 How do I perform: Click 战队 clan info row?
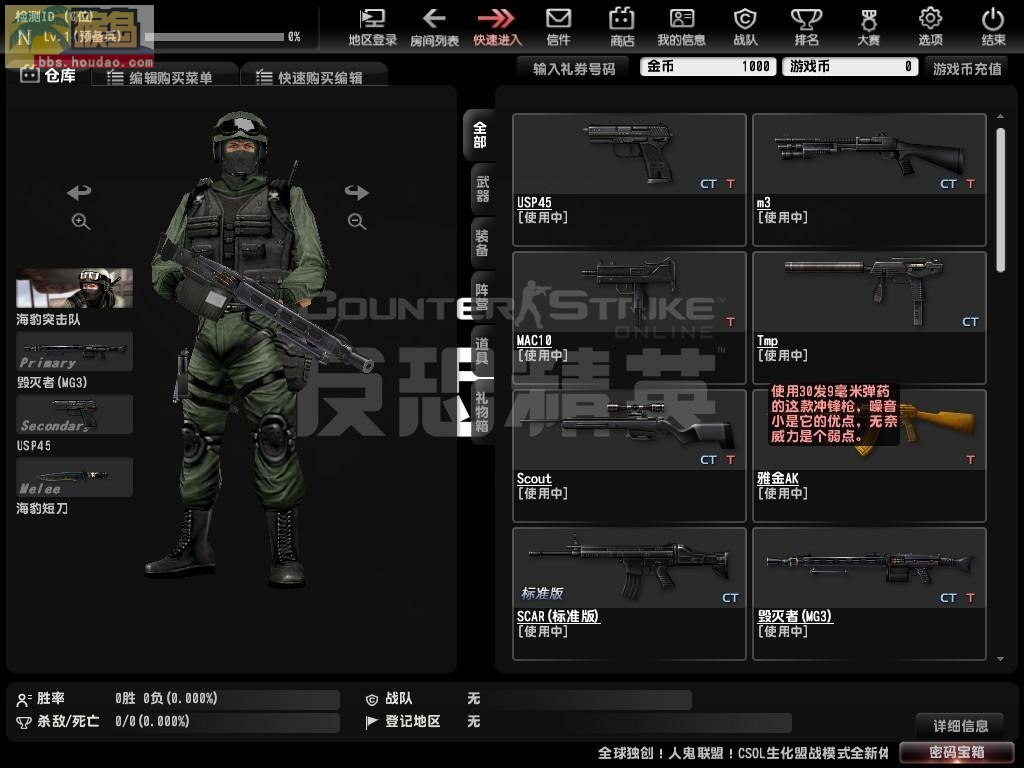click(528, 698)
